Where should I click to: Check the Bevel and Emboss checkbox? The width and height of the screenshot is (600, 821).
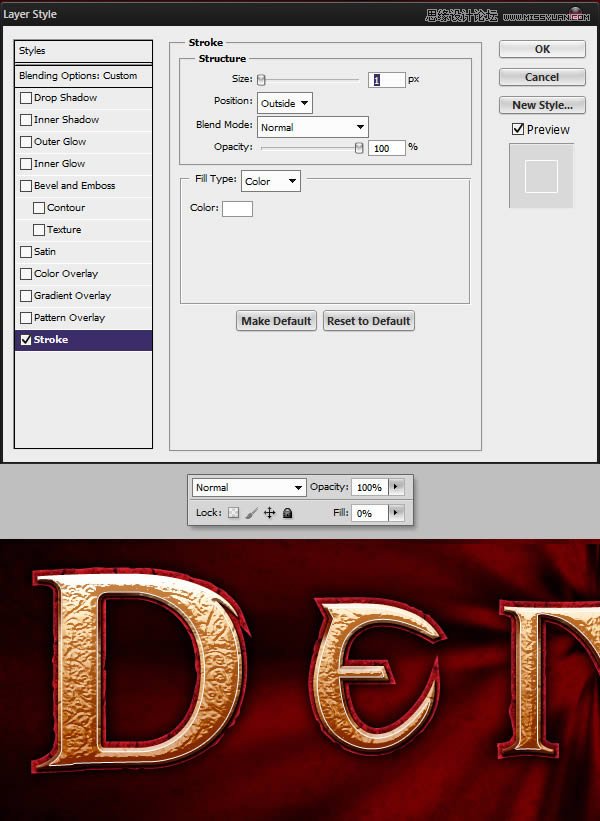[x=26, y=186]
